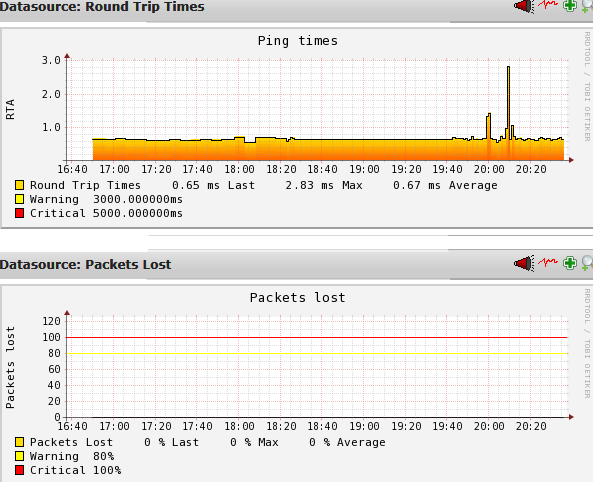Click the orange Packets Lost legend swatch
Viewport: 593px width, 482px height.
(19, 442)
